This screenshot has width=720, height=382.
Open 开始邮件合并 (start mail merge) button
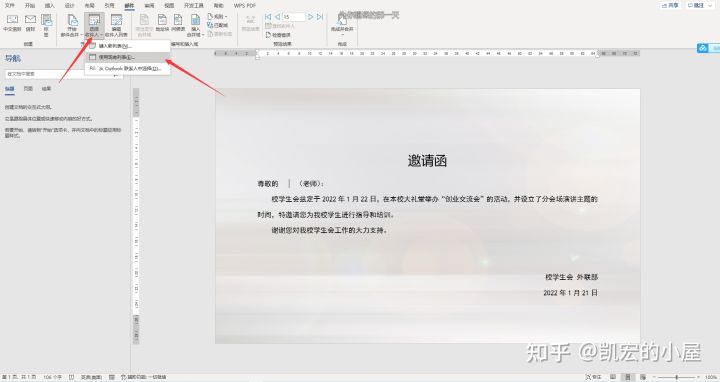[72, 25]
